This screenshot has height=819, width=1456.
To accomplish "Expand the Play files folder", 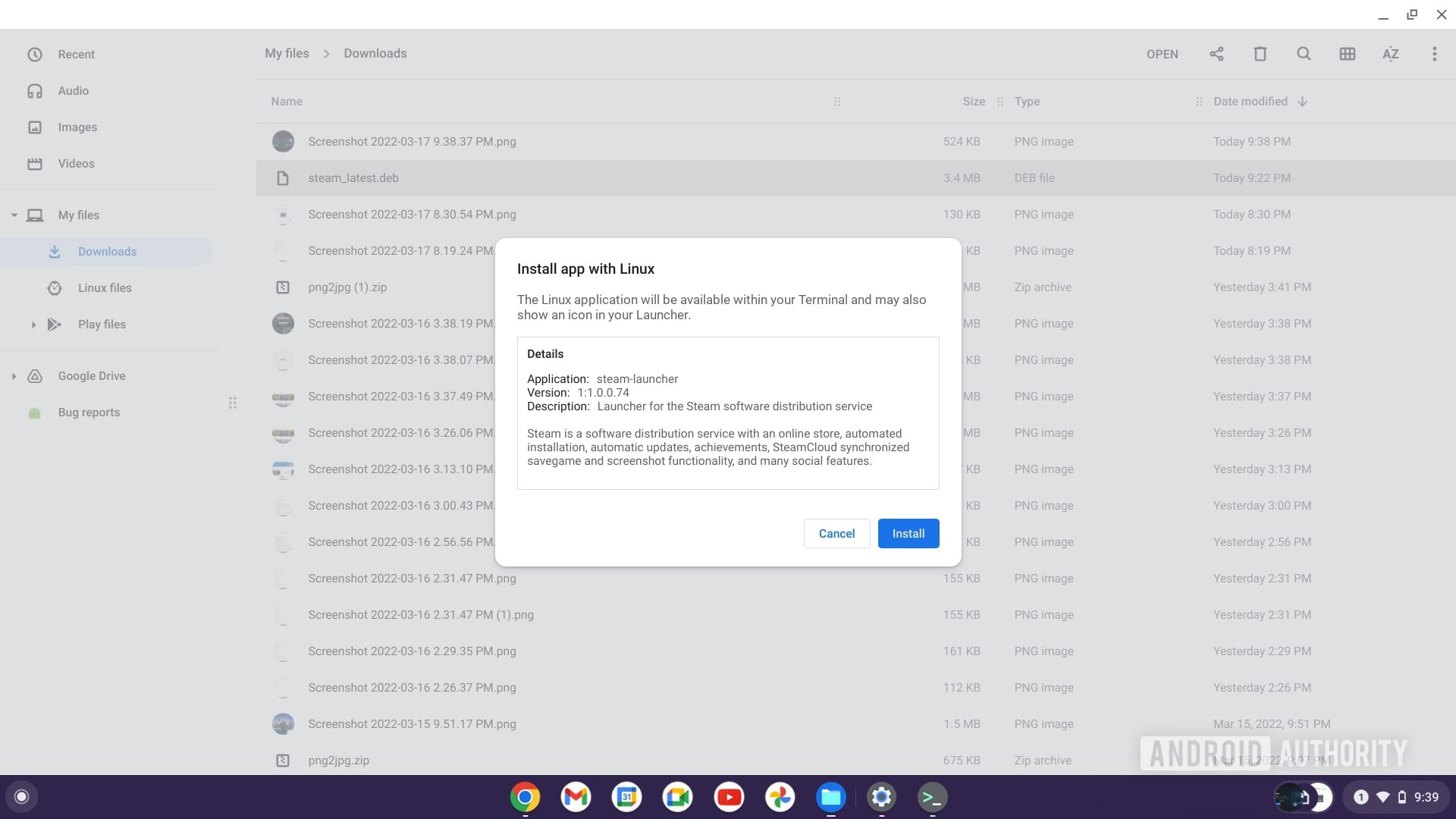I will click(x=33, y=325).
